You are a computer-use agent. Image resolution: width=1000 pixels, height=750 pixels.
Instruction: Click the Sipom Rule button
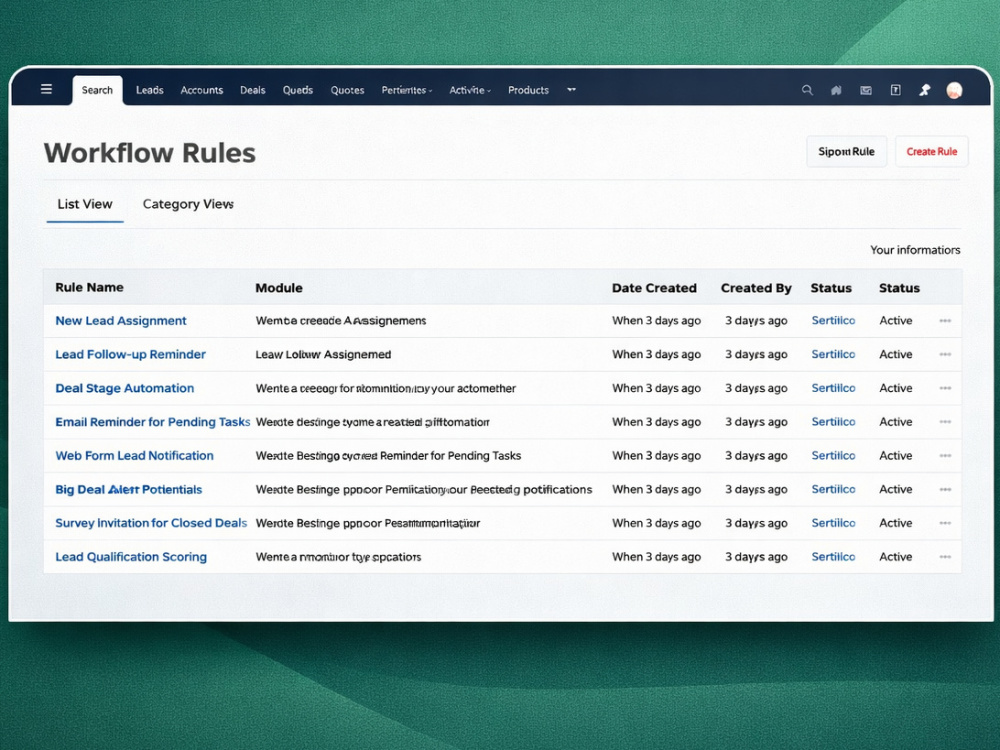pyautogui.click(x=846, y=152)
